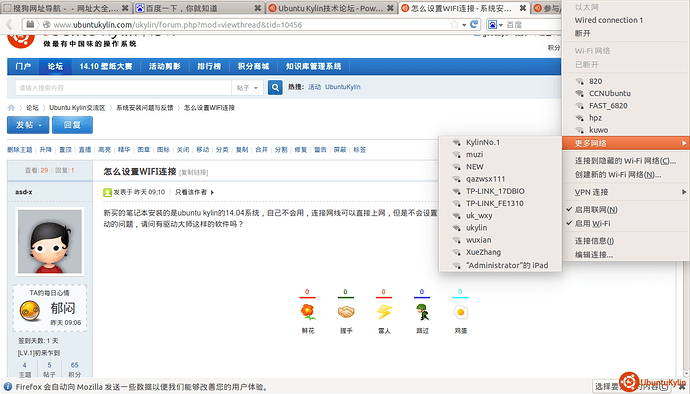Click the soldier passer-by reaction icon
This screenshot has width=690, height=394.
pyautogui.click(x=422, y=312)
